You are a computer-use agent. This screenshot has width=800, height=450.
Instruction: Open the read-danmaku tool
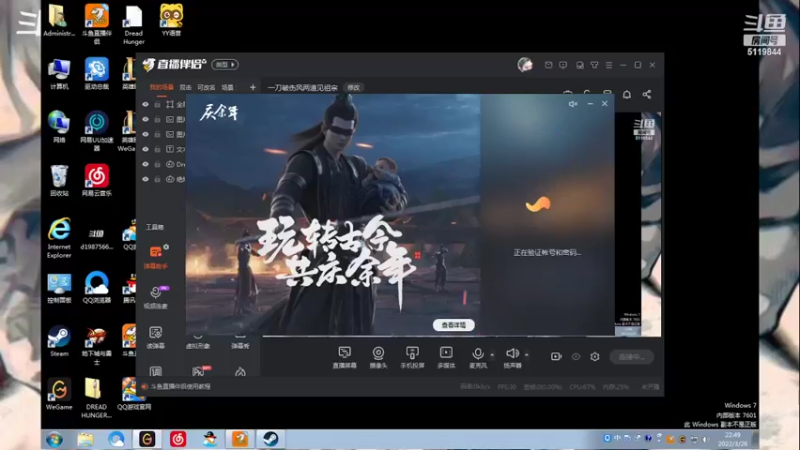pos(155,337)
